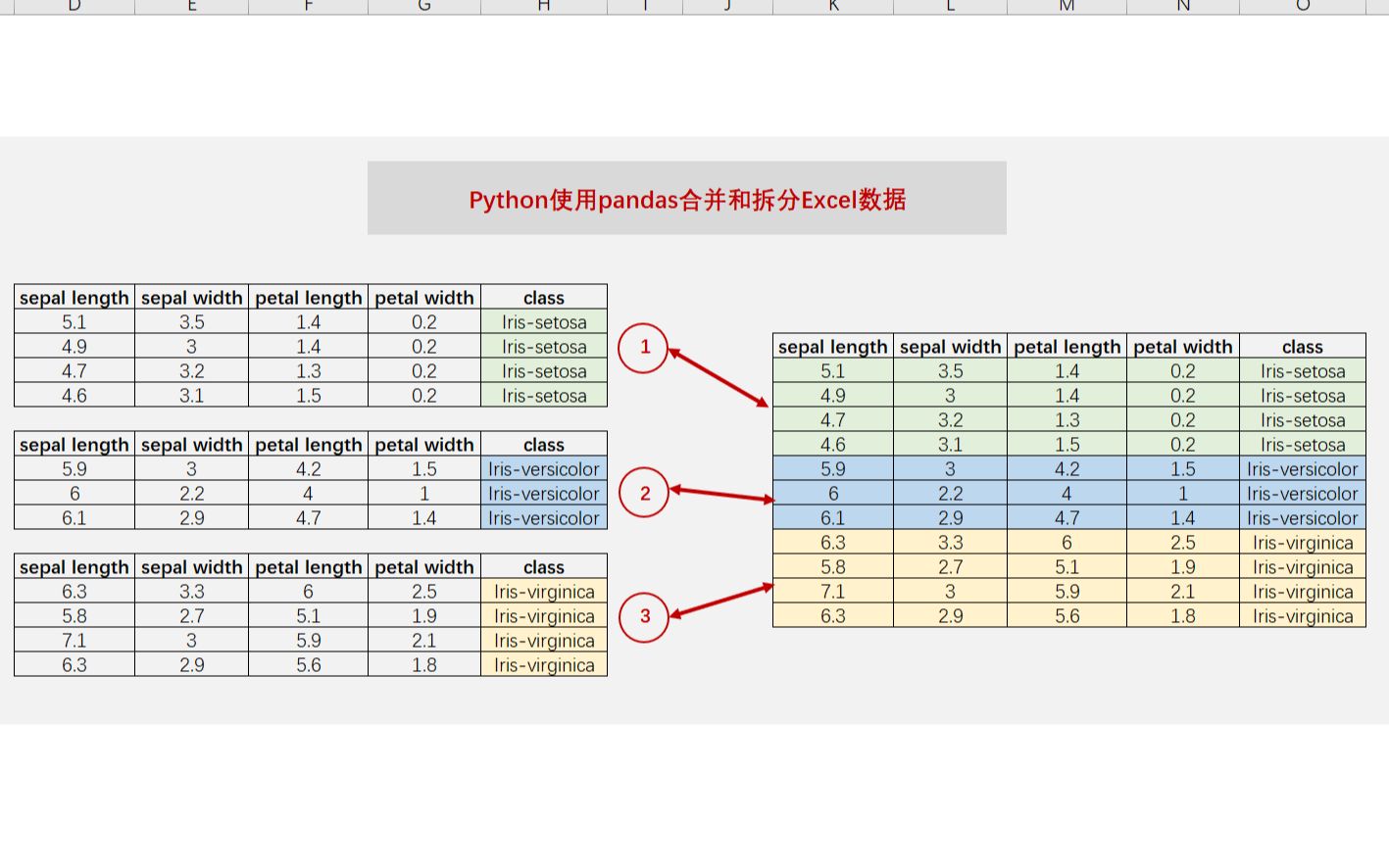
Task: Select Iris-versicolor in 5.9 row of merged table
Action: point(1302,468)
